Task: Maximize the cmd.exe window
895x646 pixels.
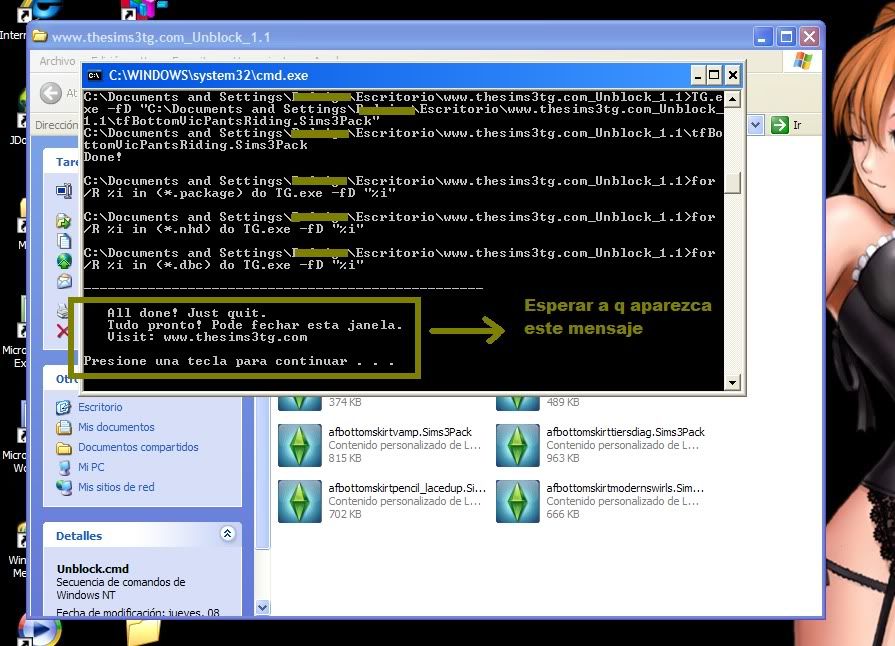Action: pyautogui.click(x=714, y=75)
